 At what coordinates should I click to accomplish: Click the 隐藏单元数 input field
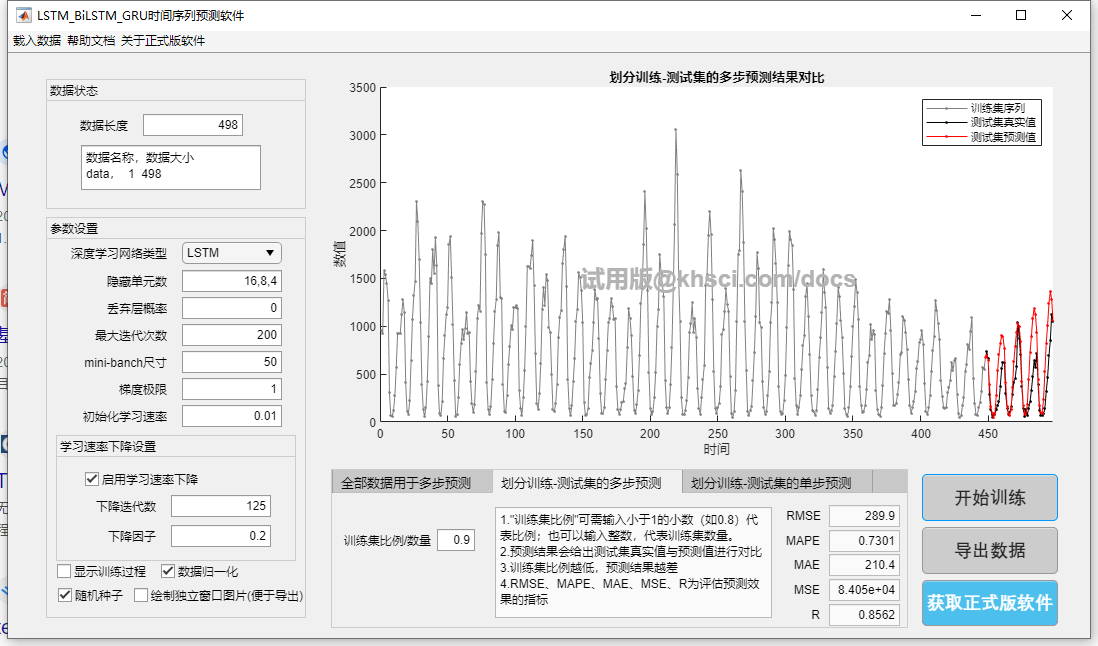pos(231,281)
